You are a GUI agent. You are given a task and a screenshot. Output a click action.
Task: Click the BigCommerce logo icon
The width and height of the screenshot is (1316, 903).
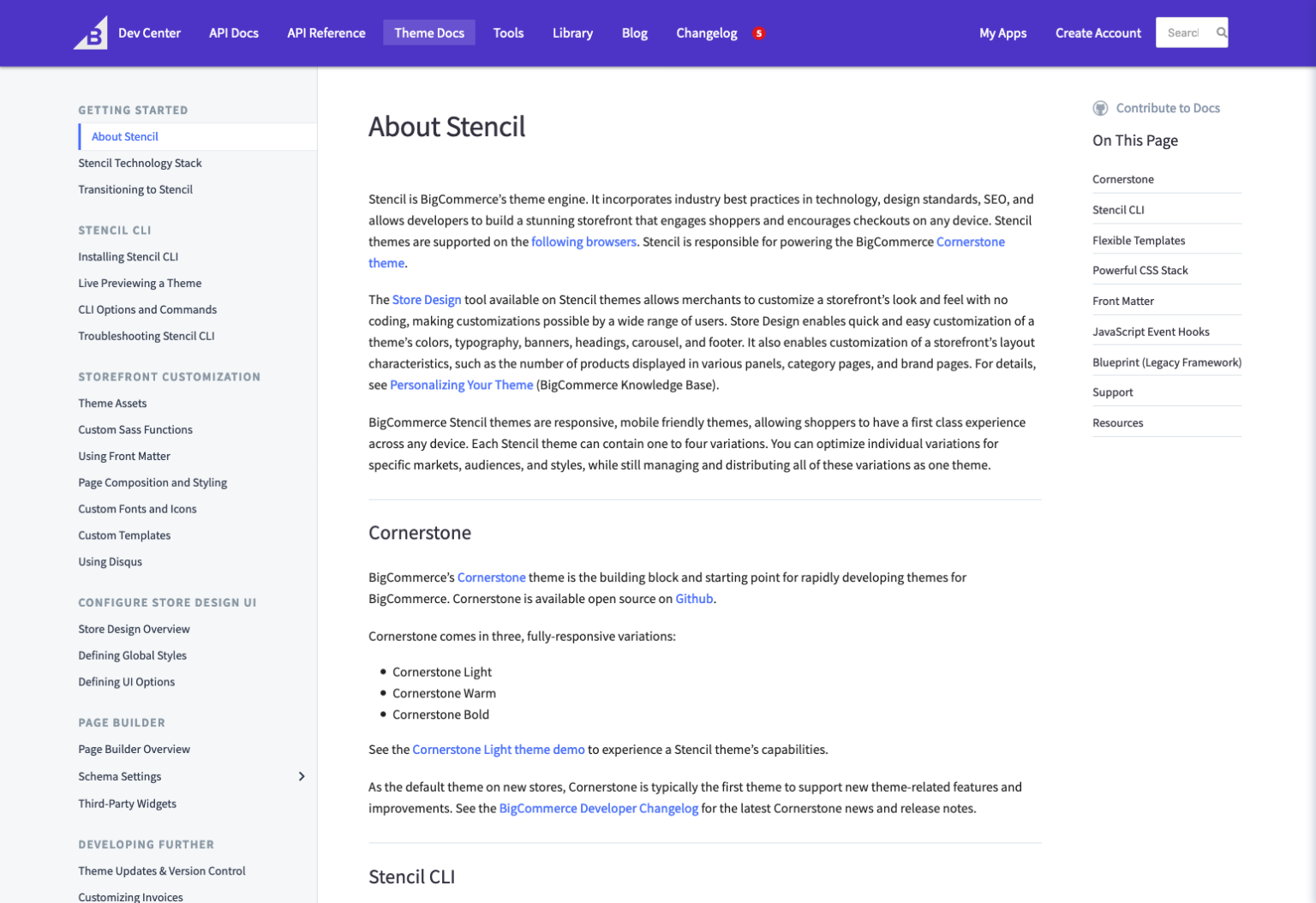[x=91, y=33]
